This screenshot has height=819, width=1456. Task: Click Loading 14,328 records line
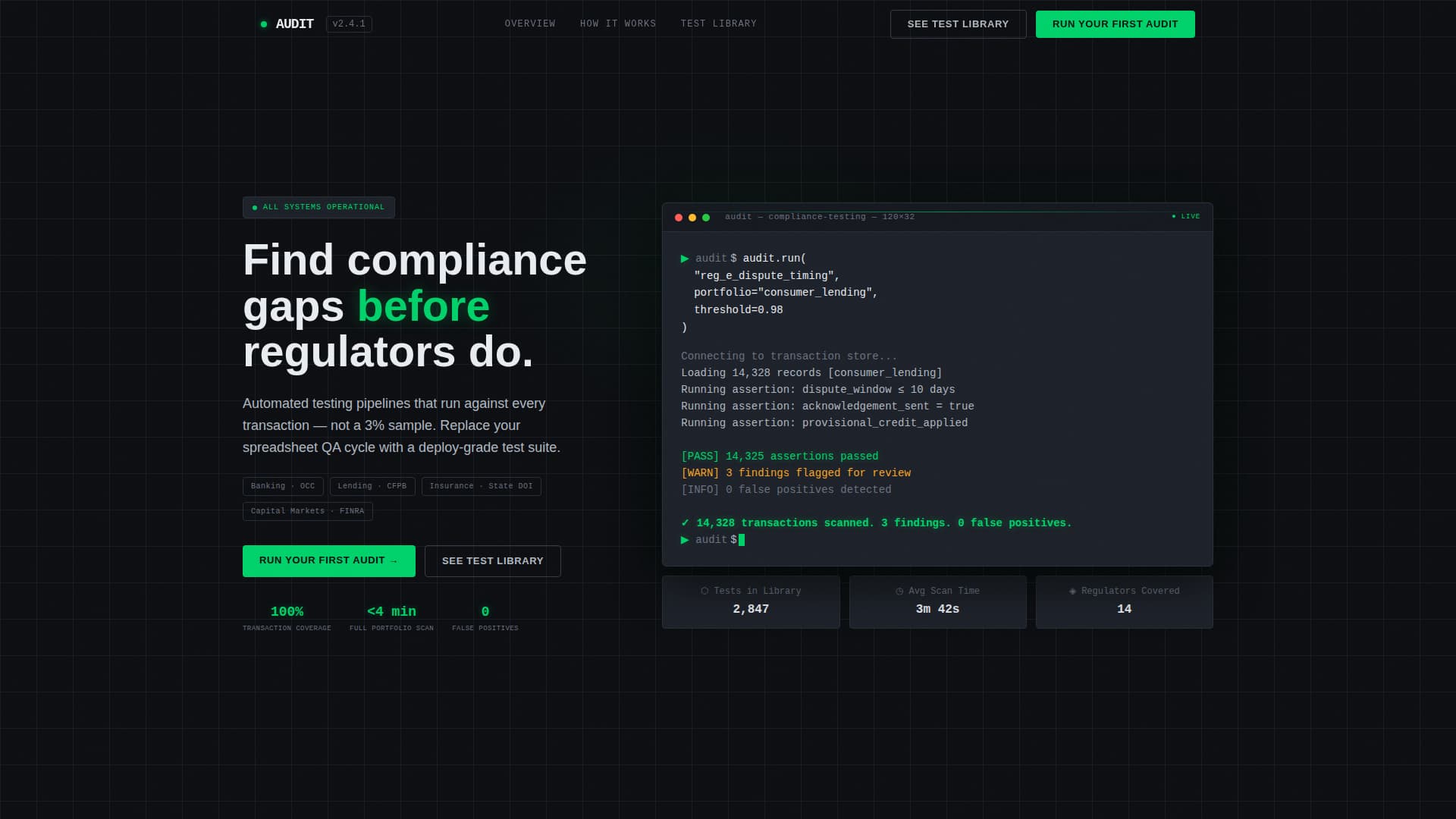pos(811,373)
